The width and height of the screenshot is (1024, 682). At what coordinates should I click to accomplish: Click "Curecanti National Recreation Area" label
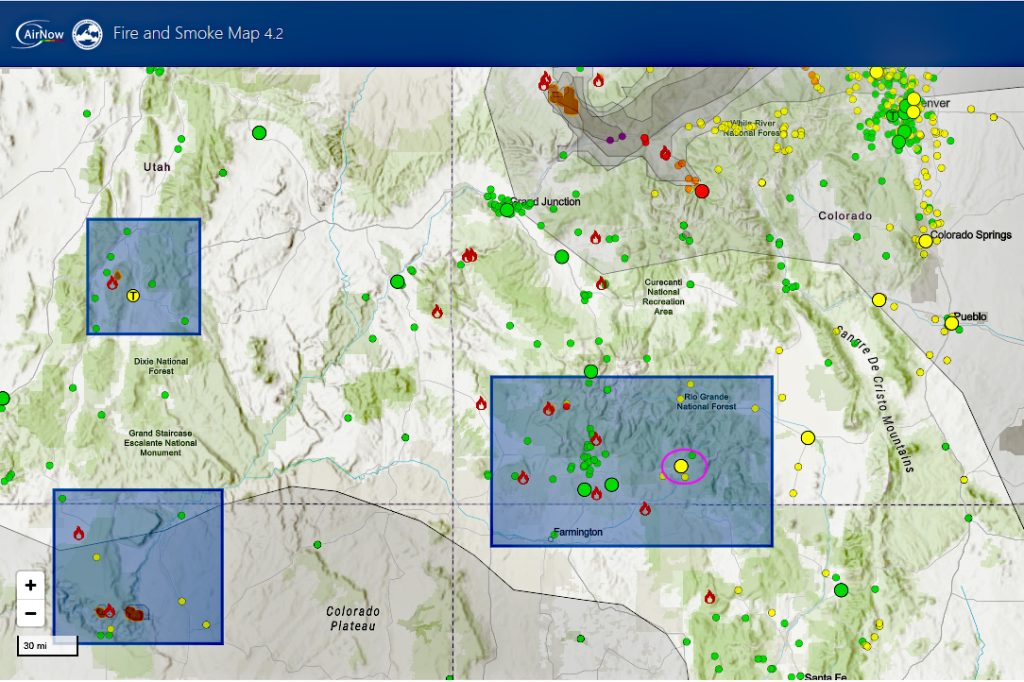664,297
